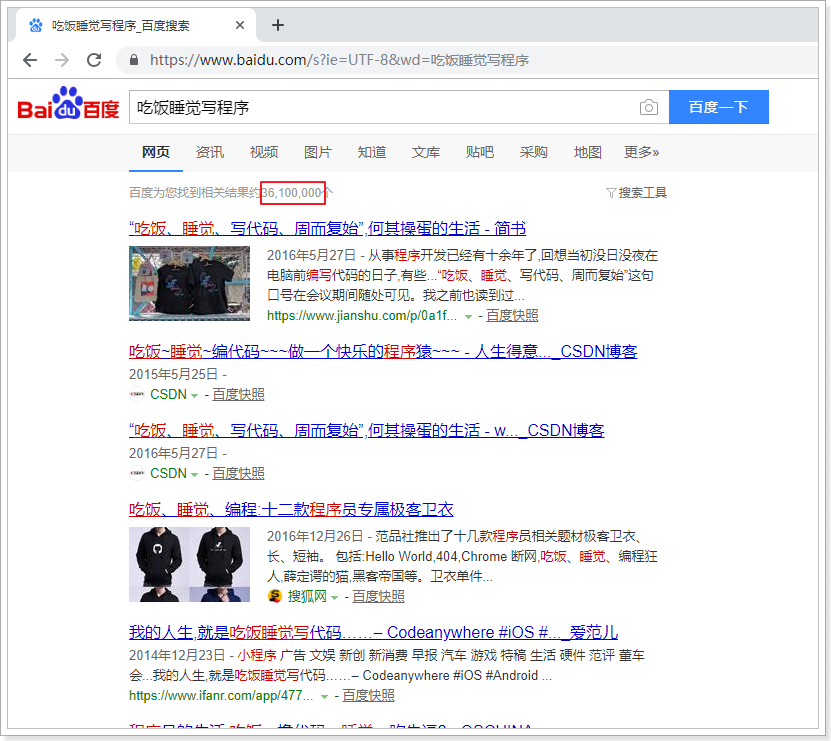
Task: Open 搜索工具 to filter search results
Action: tap(641, 191)
